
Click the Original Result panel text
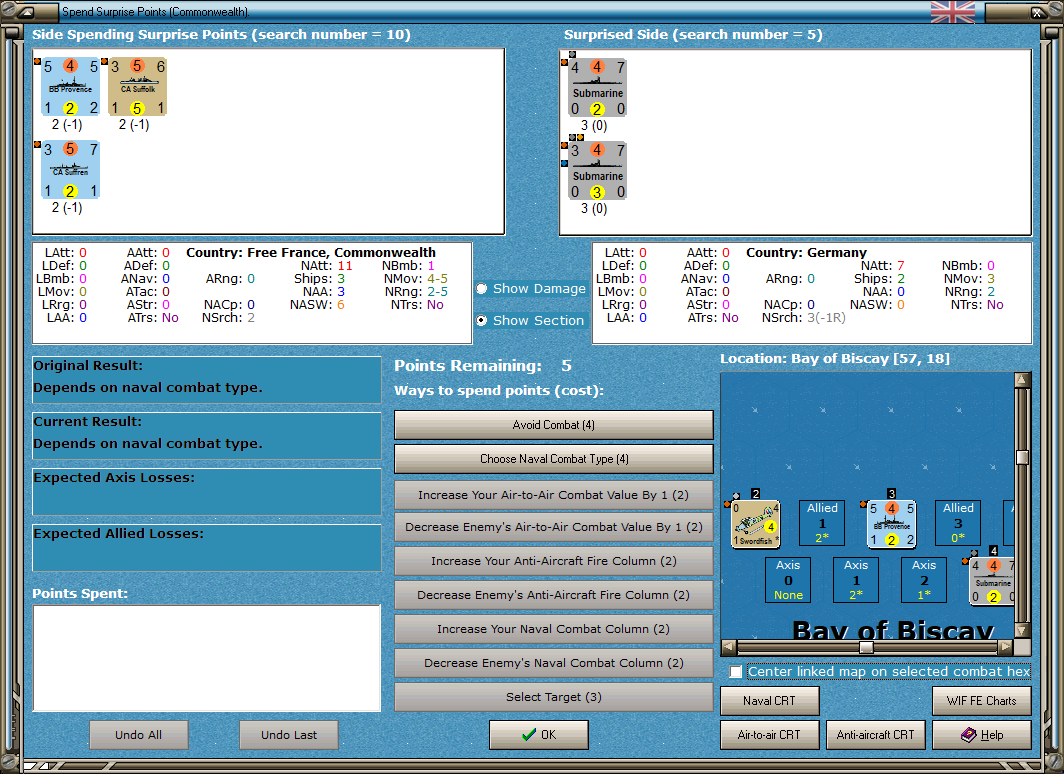coord(207,379)
